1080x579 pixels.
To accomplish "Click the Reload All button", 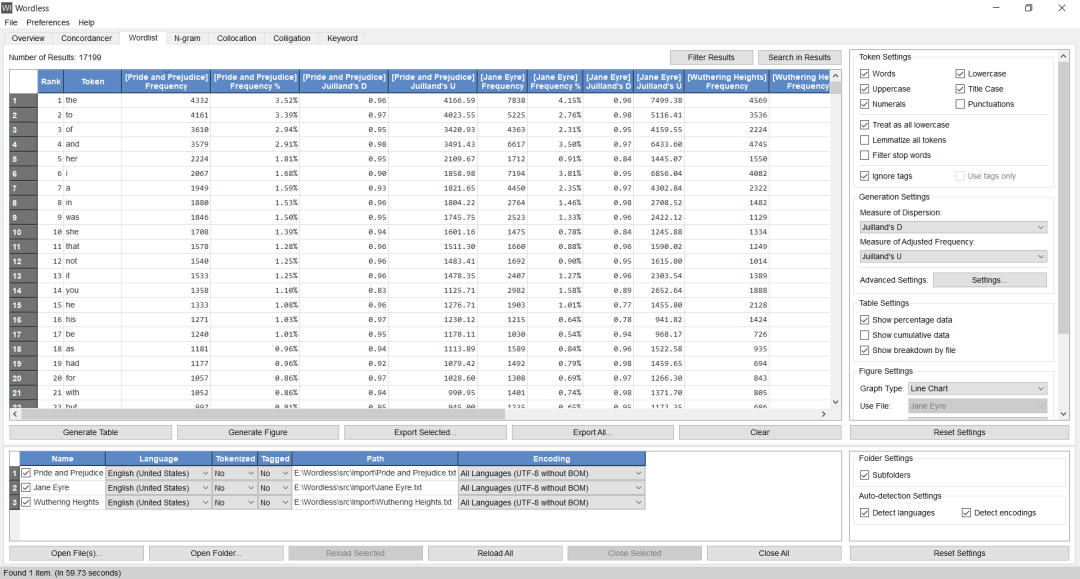I will pyautogui.click(x=495, y=553).
